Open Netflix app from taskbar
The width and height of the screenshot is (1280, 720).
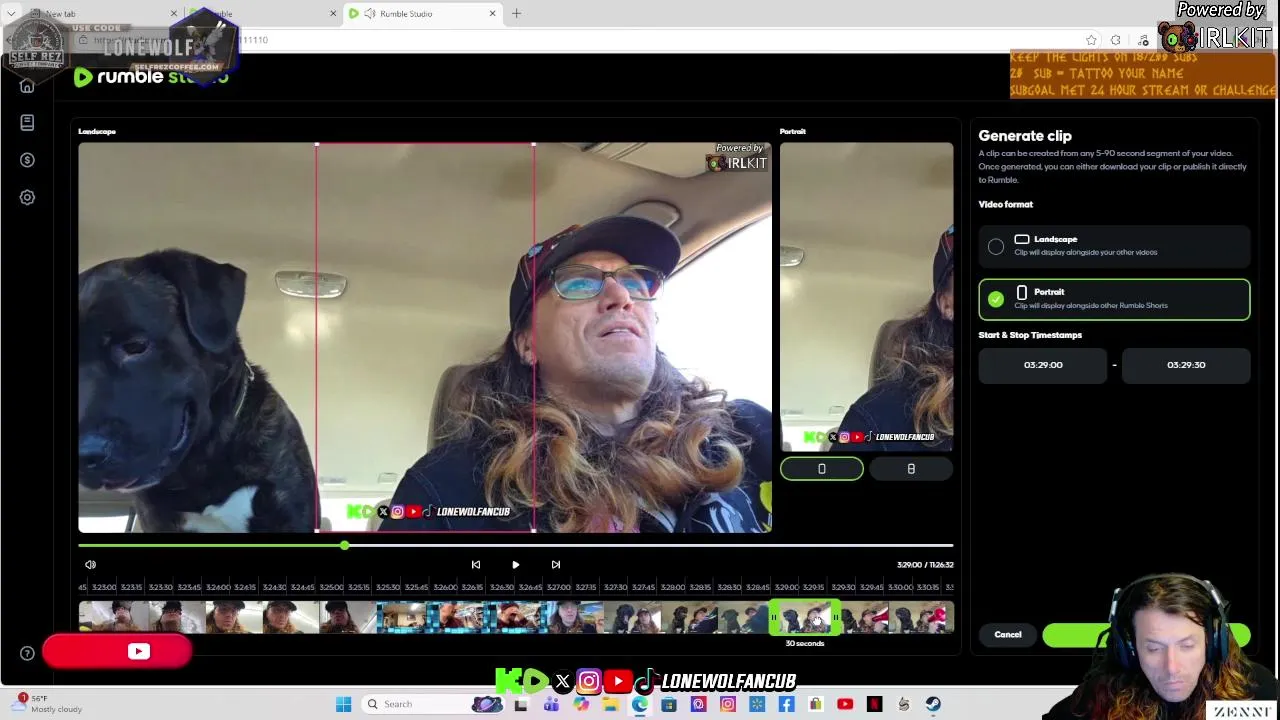(874, 704)
